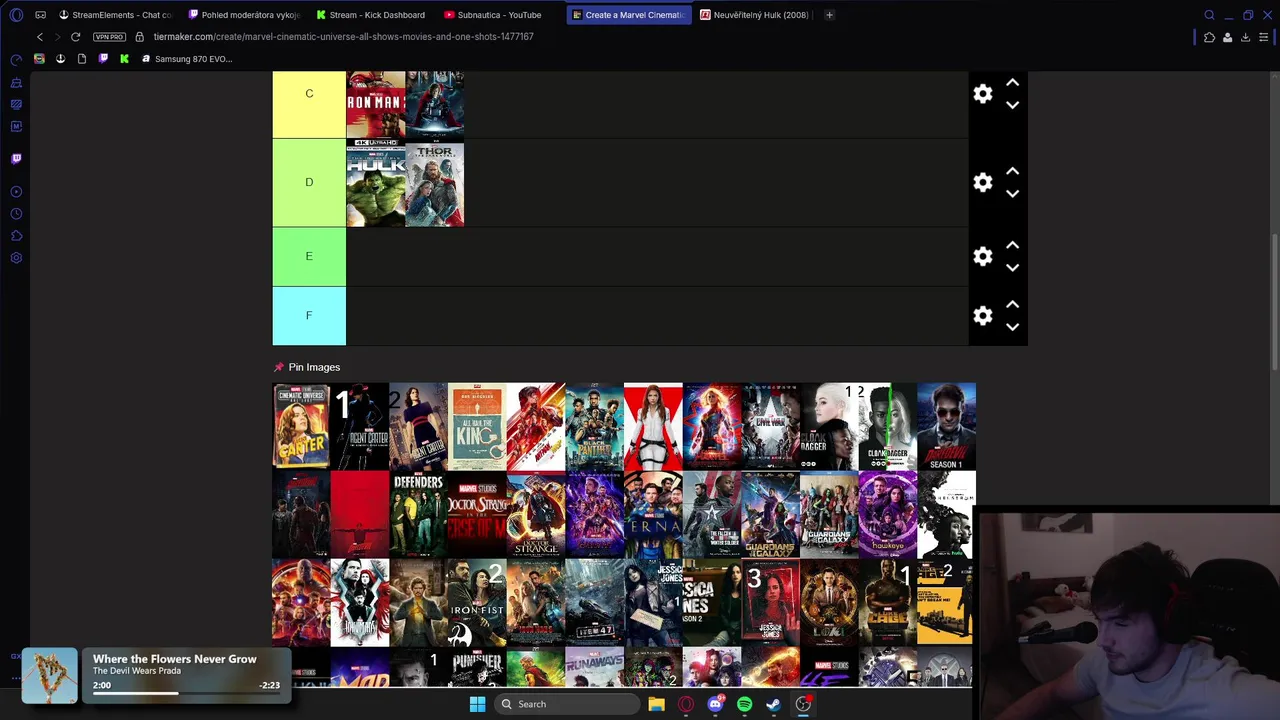
Task: Toggle Pin Images option
Action: click(307, 367)
